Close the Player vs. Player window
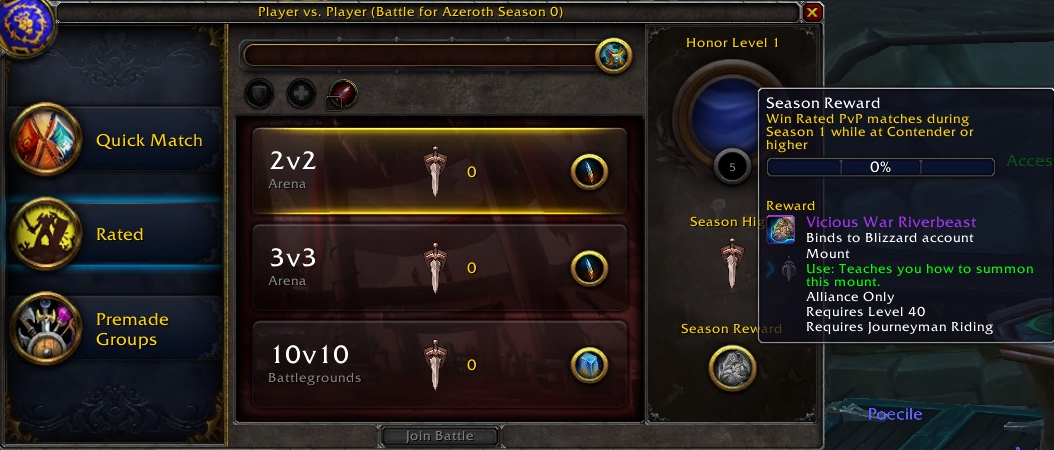Viewport: 1054px width, 450px height. point(812,12)
